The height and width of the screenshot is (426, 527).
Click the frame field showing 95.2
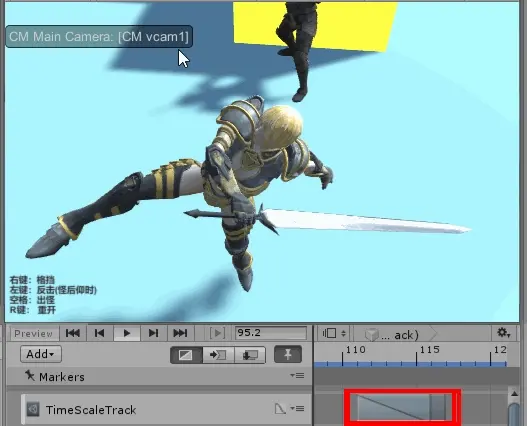271,333
